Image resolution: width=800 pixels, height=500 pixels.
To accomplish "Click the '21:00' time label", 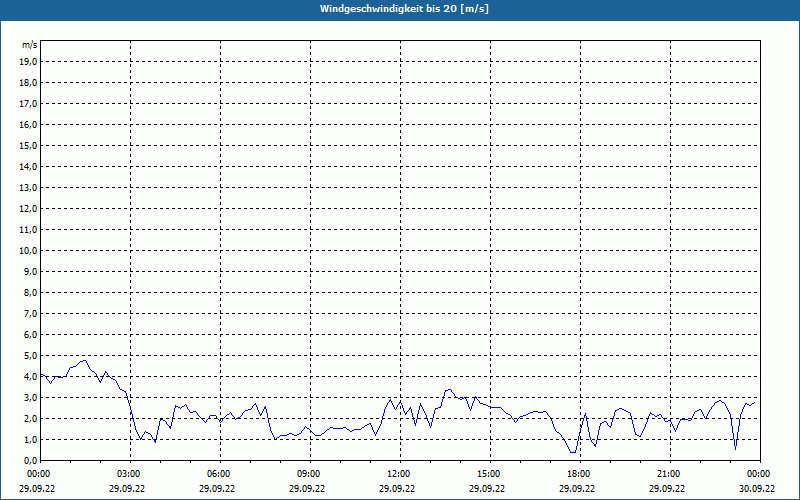I will click(670, 474).
